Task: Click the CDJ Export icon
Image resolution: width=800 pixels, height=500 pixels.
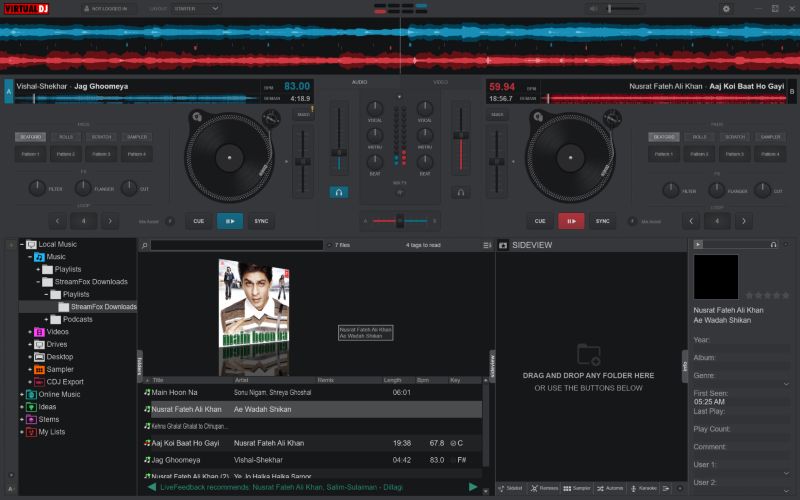Action: point(39,382)
